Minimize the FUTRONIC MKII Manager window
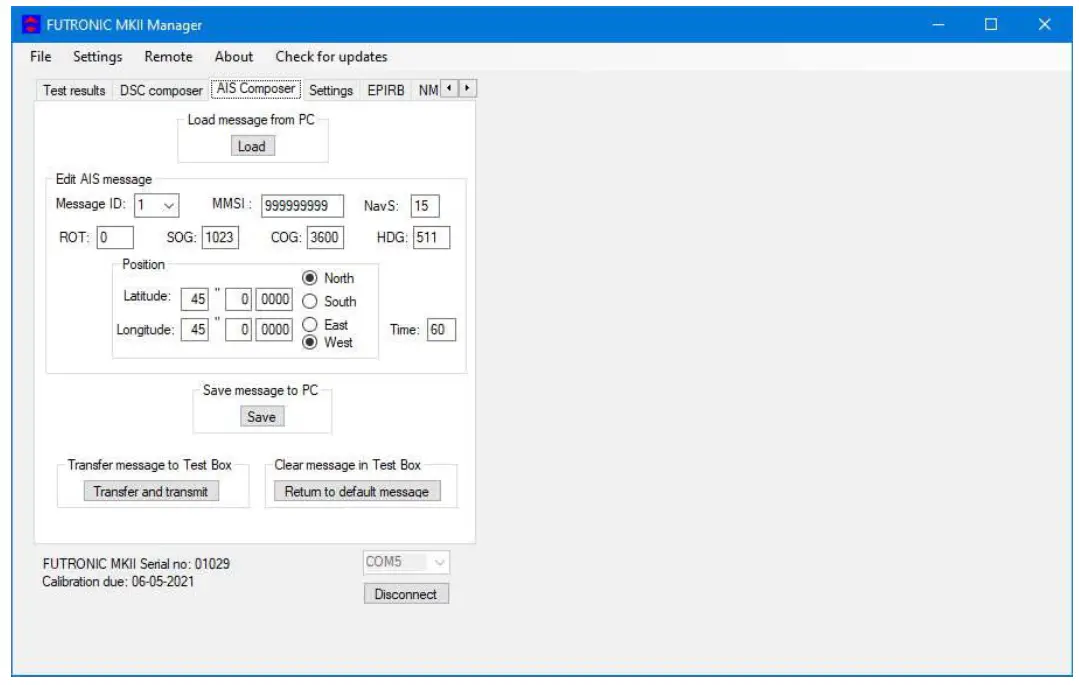 (938, 25)
